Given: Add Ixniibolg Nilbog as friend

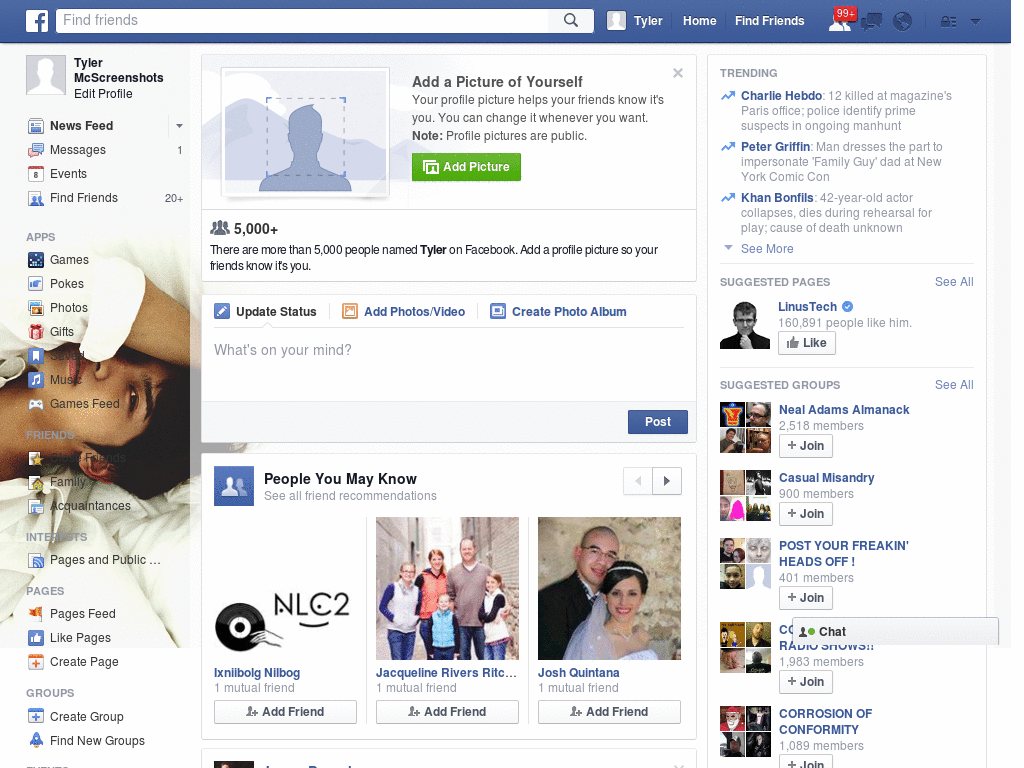Looking at the screenshot, I should (285, 712).
